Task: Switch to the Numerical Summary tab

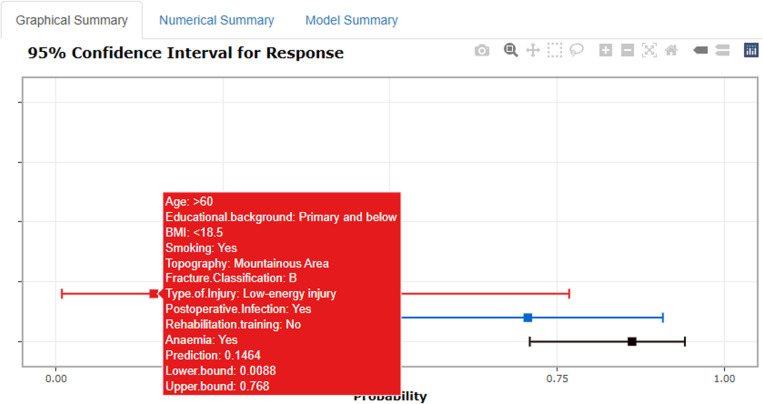Action: [217, 20]
